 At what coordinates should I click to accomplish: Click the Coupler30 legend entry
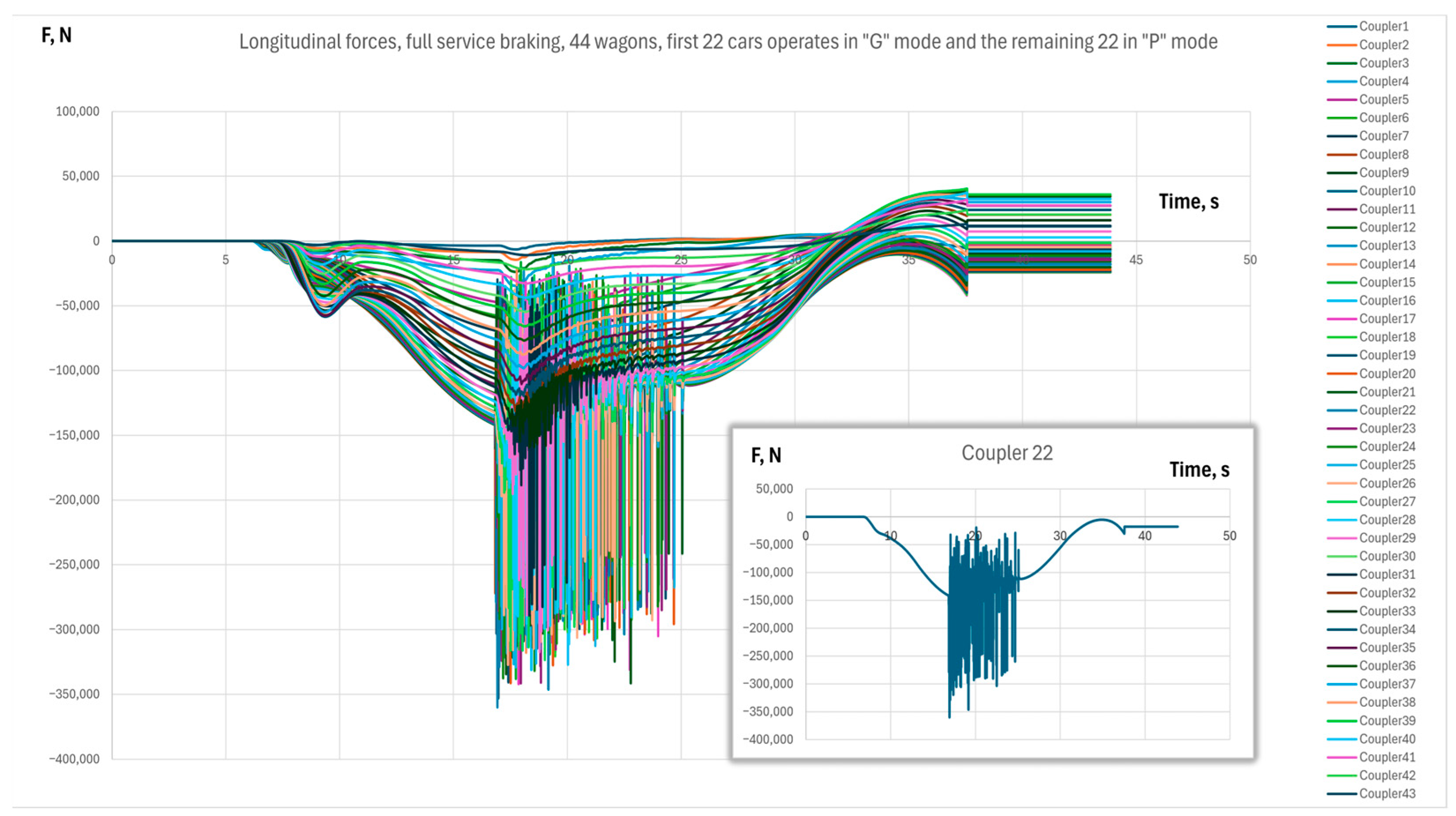click(x=1387, y=556)
